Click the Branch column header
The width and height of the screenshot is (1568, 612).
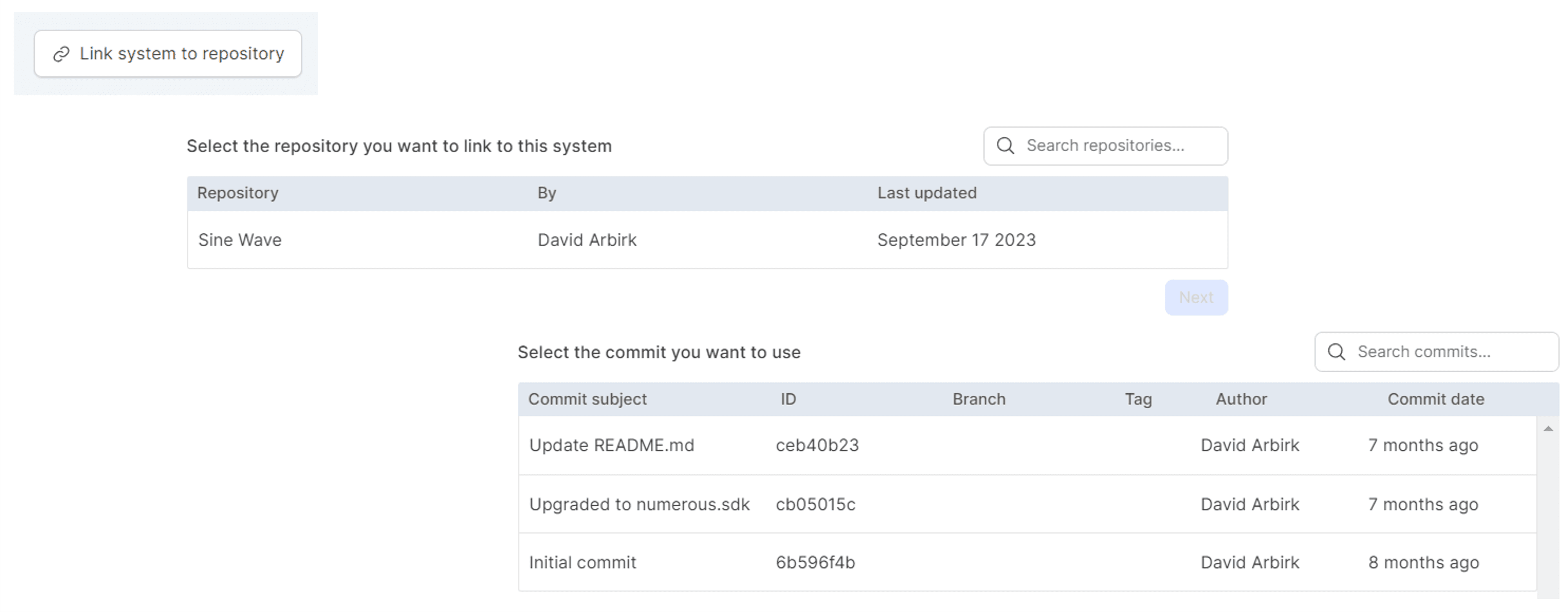point(978,399)
